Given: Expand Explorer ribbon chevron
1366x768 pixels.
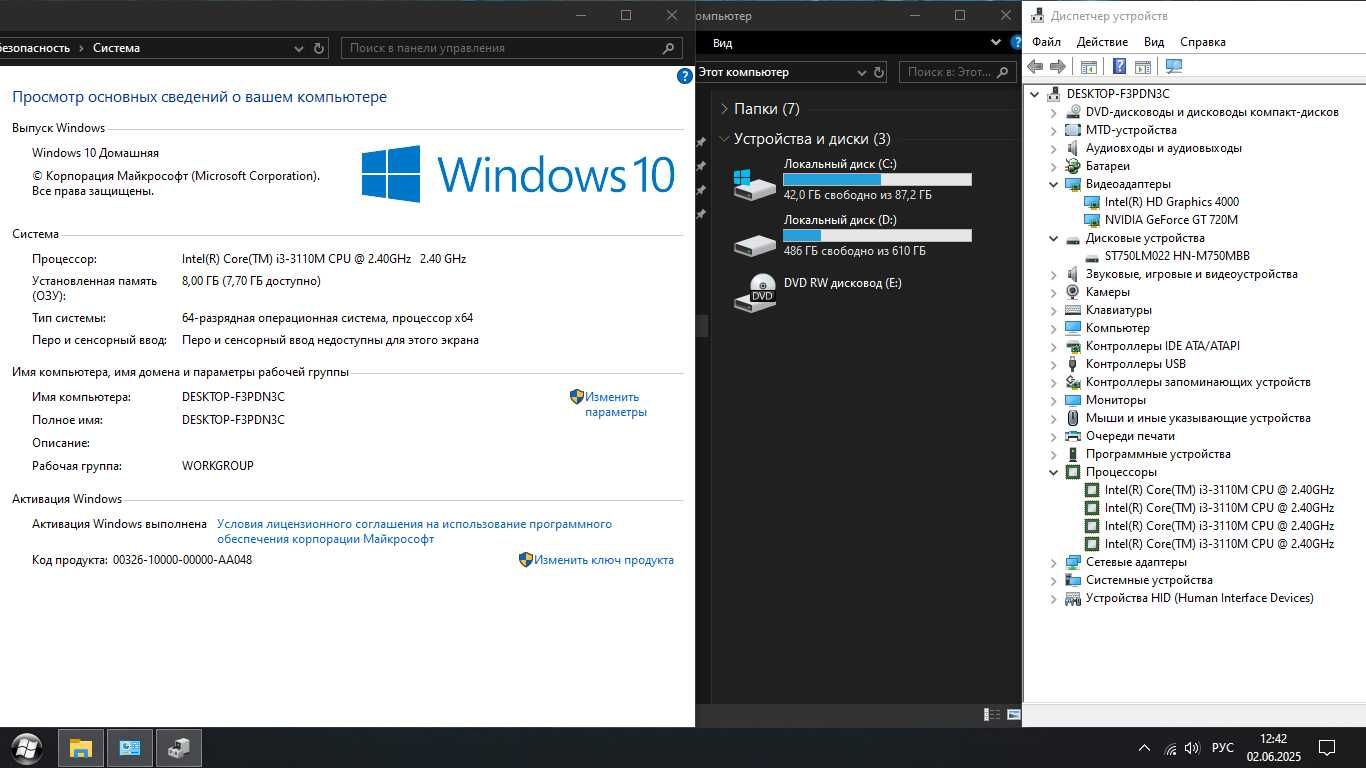Looking at the screenshot, I should pos(996,42).
